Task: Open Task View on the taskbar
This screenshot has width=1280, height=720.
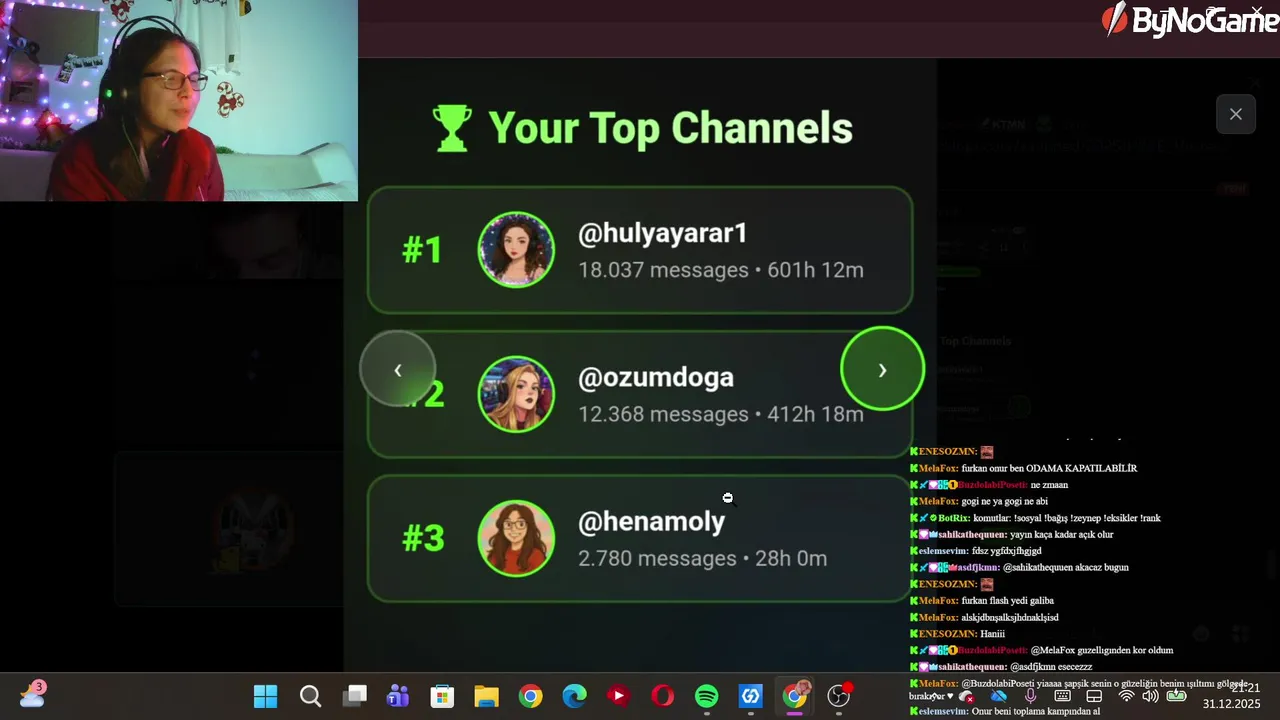Action: pyautogui.click(x=354, y=696)
